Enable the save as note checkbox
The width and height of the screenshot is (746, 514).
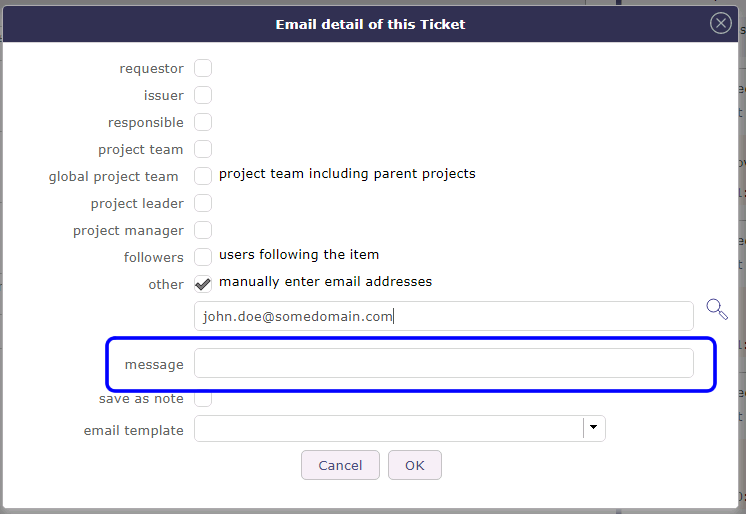[x=203, y=398]
